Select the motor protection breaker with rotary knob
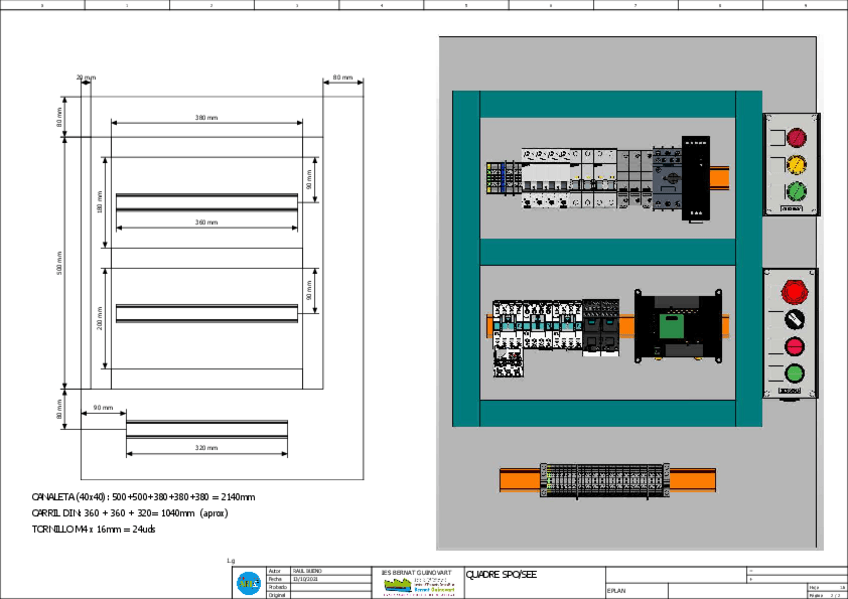This screenshot has height=599, width=848. [667, 177]
